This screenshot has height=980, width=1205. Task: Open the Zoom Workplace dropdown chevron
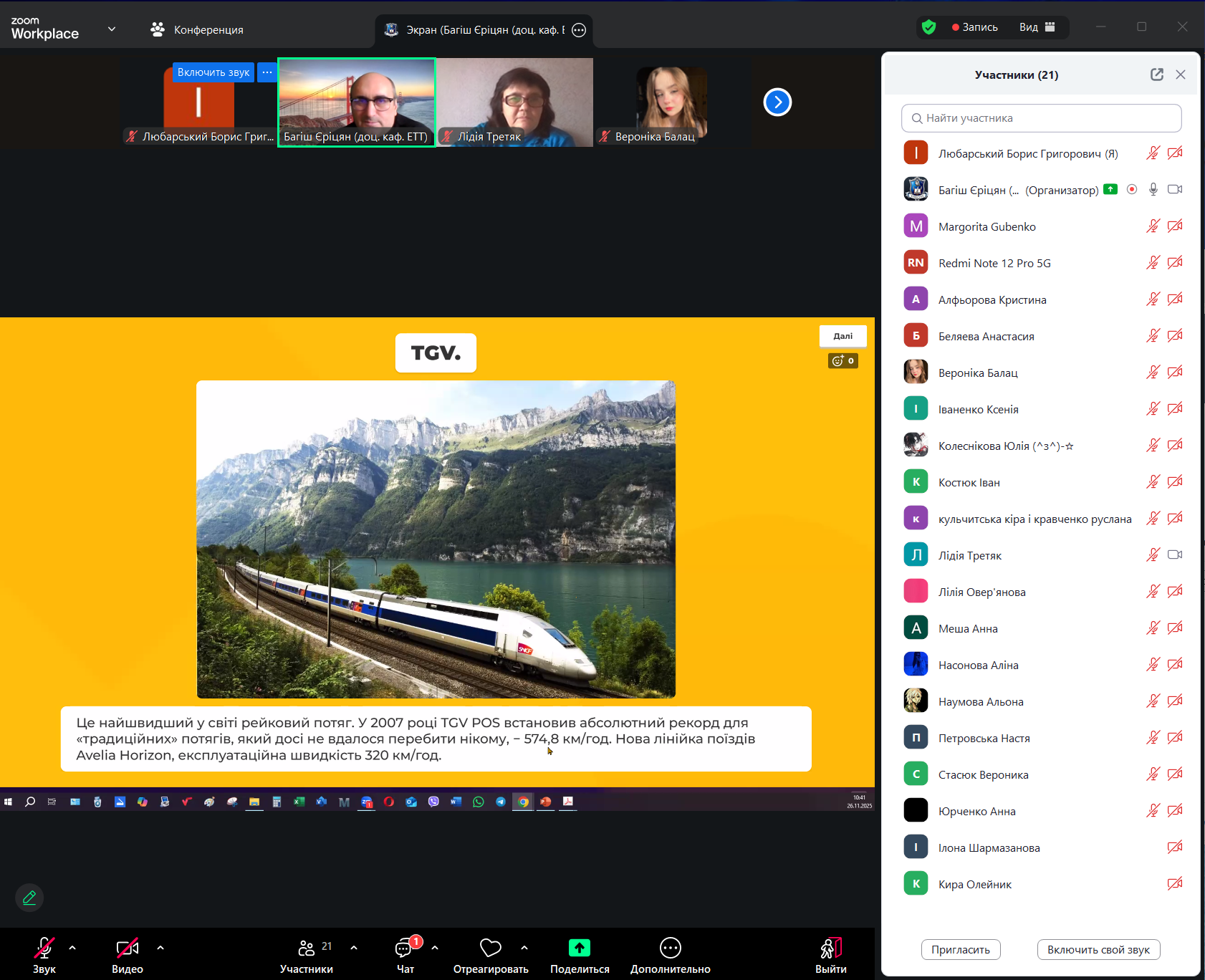pyautogui.click(x=112, y=29)
